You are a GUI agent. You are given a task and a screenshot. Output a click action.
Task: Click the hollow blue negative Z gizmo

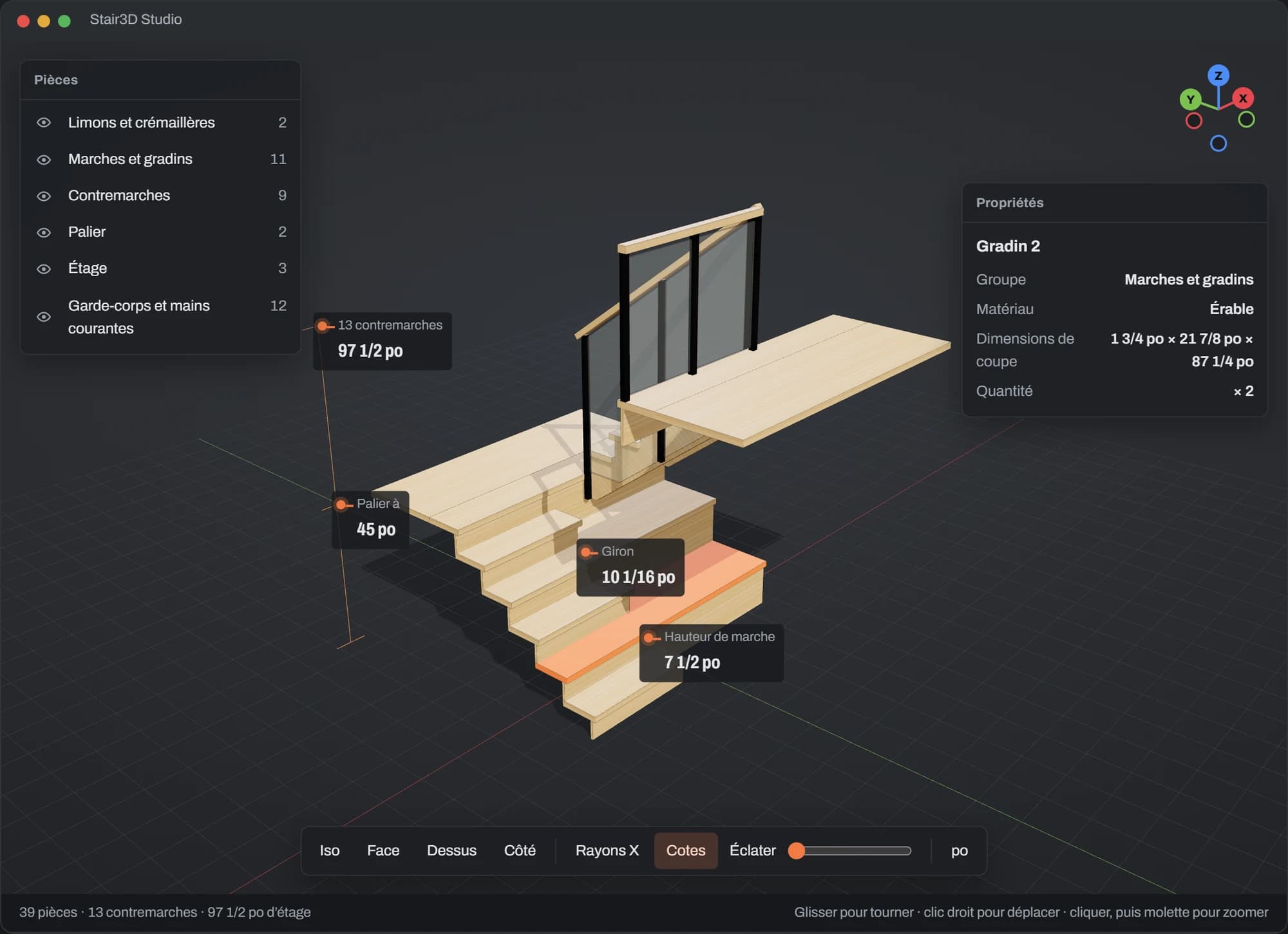pyautogui.click(x=1218, y=143)
